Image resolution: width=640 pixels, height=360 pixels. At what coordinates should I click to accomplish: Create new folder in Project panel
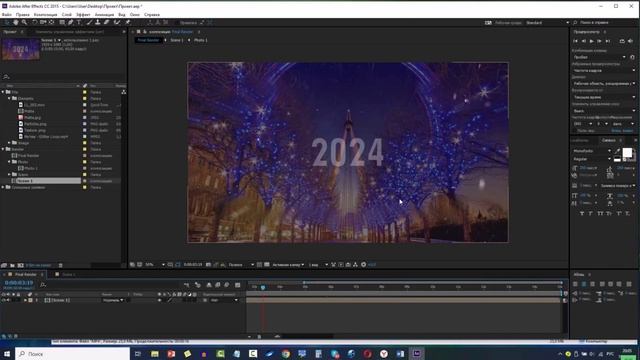coord(12,265)
